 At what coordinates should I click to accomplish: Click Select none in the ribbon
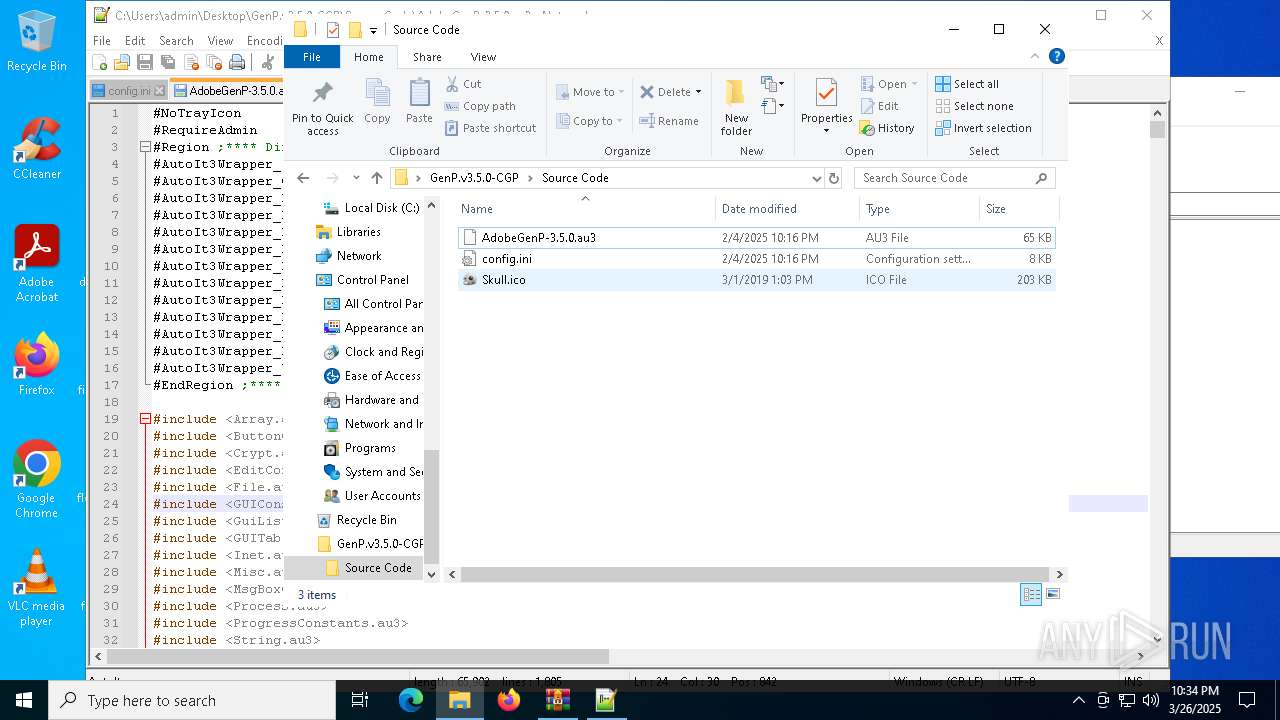click(975, 106)
